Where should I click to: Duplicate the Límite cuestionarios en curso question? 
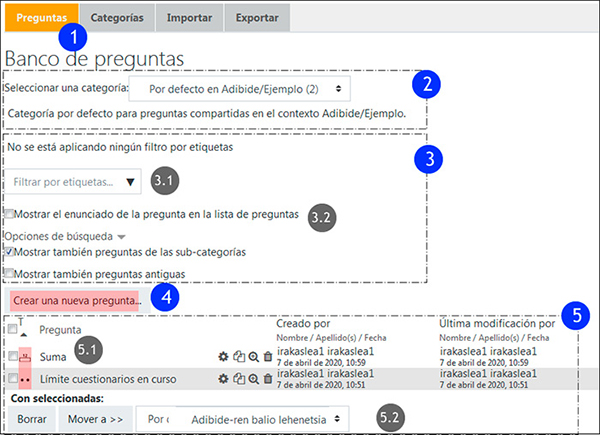pyautogui.click(x=238, y=378)
